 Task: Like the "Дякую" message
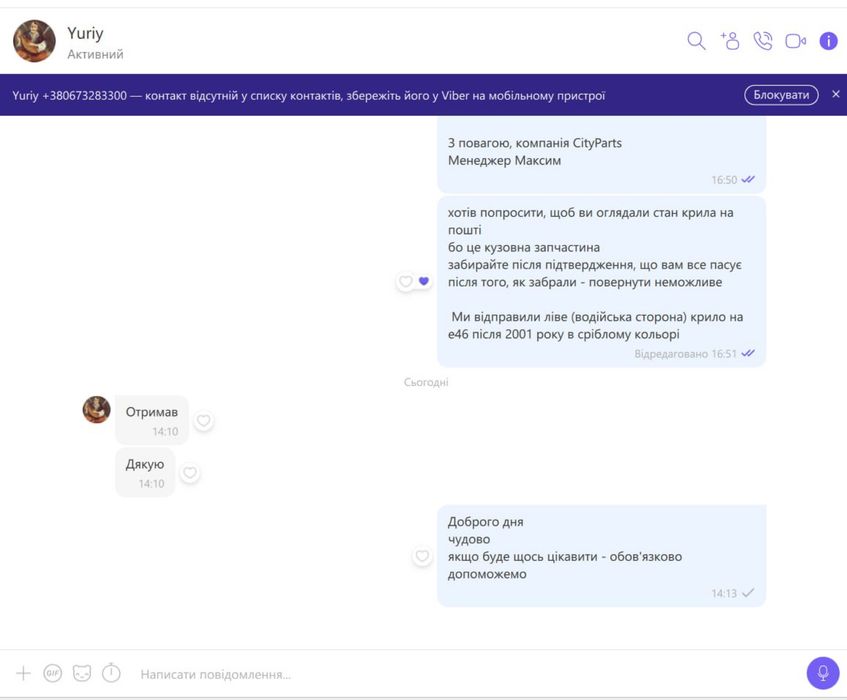click(x=190, y=473)
